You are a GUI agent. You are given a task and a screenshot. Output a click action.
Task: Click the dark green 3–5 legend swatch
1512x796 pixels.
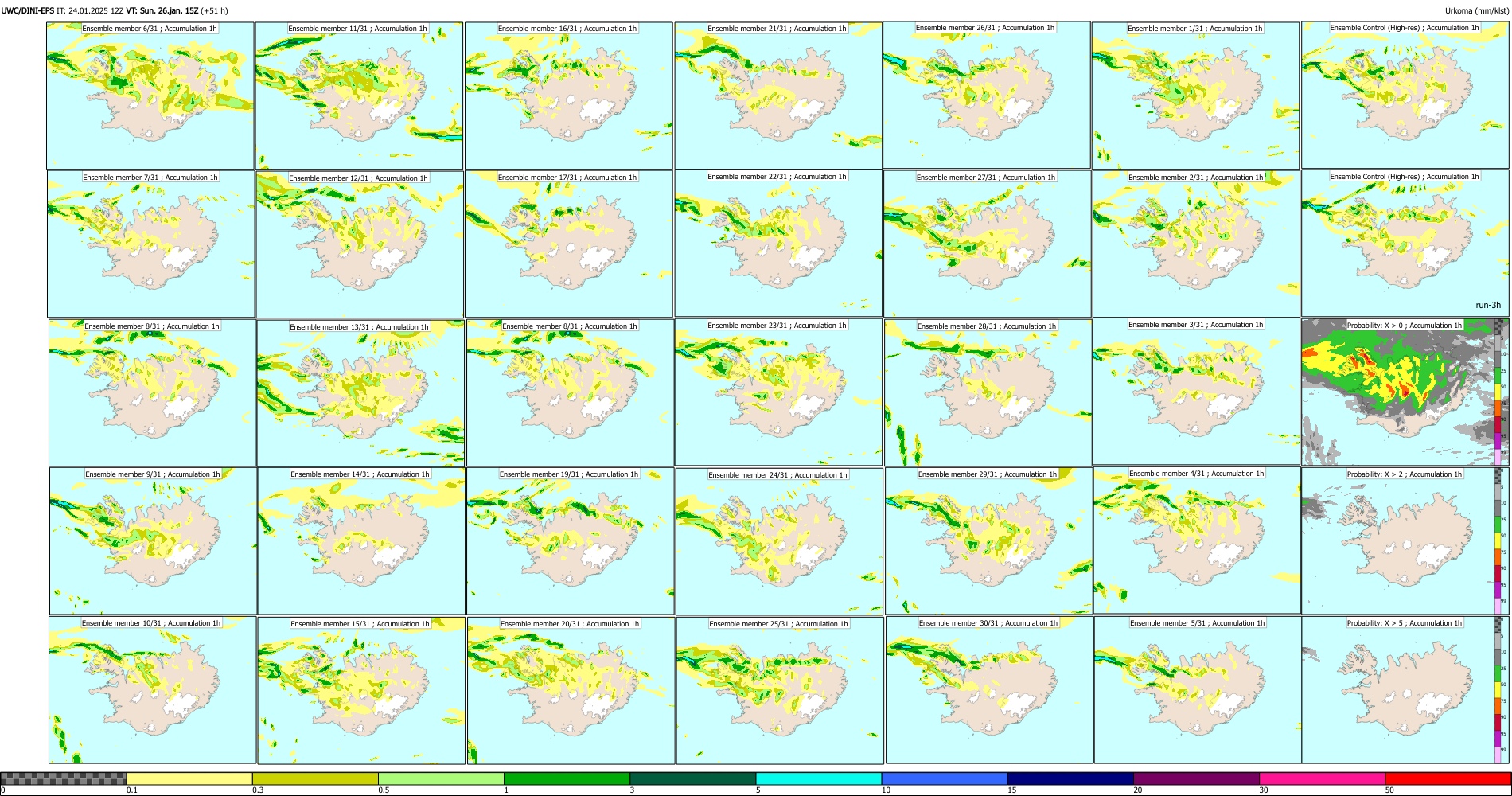pyautogui.click(x=693, y=778)
